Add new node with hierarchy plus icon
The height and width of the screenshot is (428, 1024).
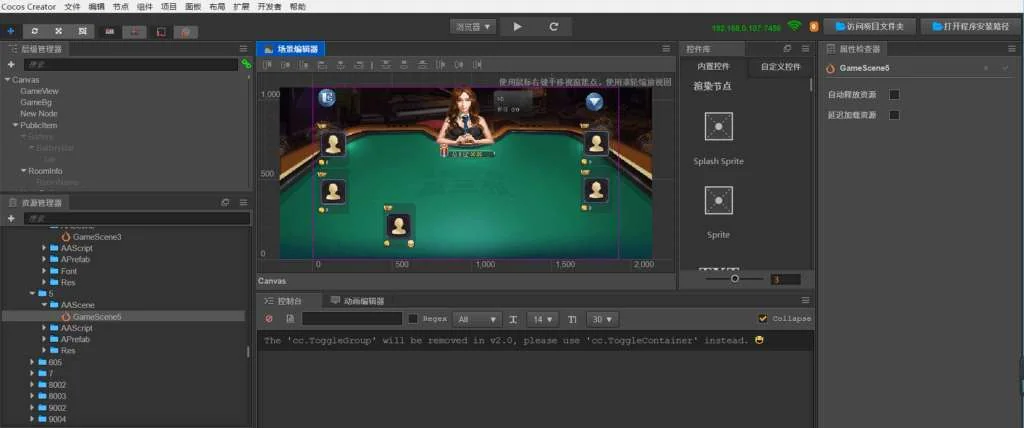click(10, 64)
